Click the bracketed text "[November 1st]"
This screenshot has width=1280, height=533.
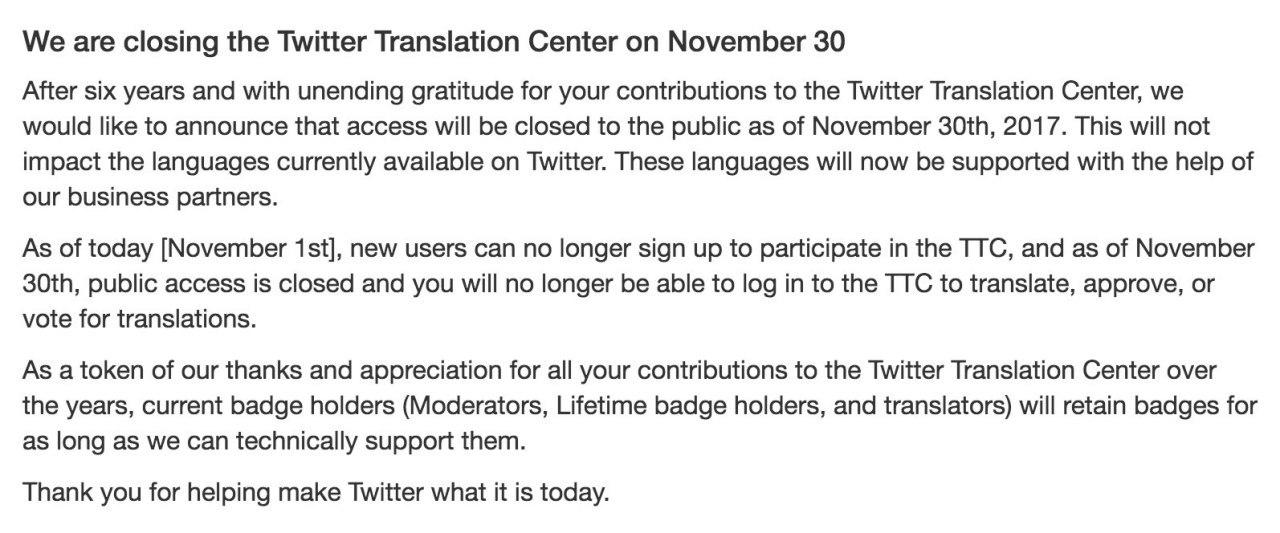click(x=253, y=249)
